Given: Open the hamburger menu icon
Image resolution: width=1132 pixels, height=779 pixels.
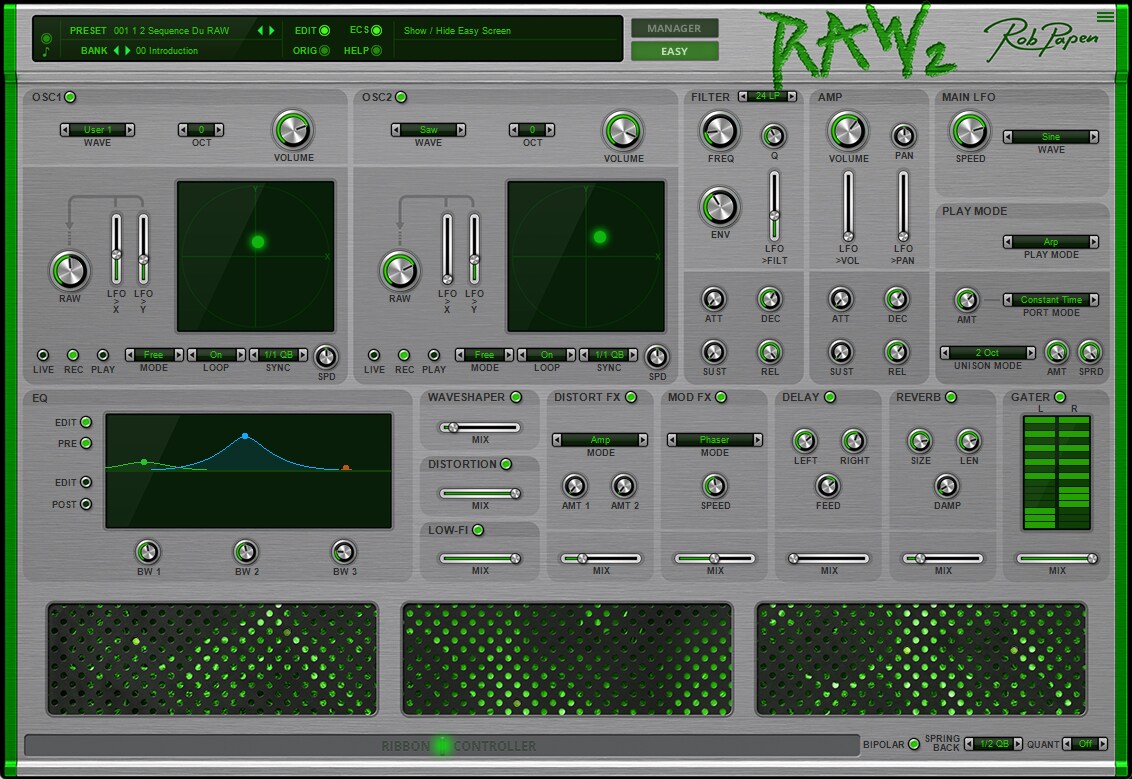Looking at the screenshot, I should click(1105, 17).
